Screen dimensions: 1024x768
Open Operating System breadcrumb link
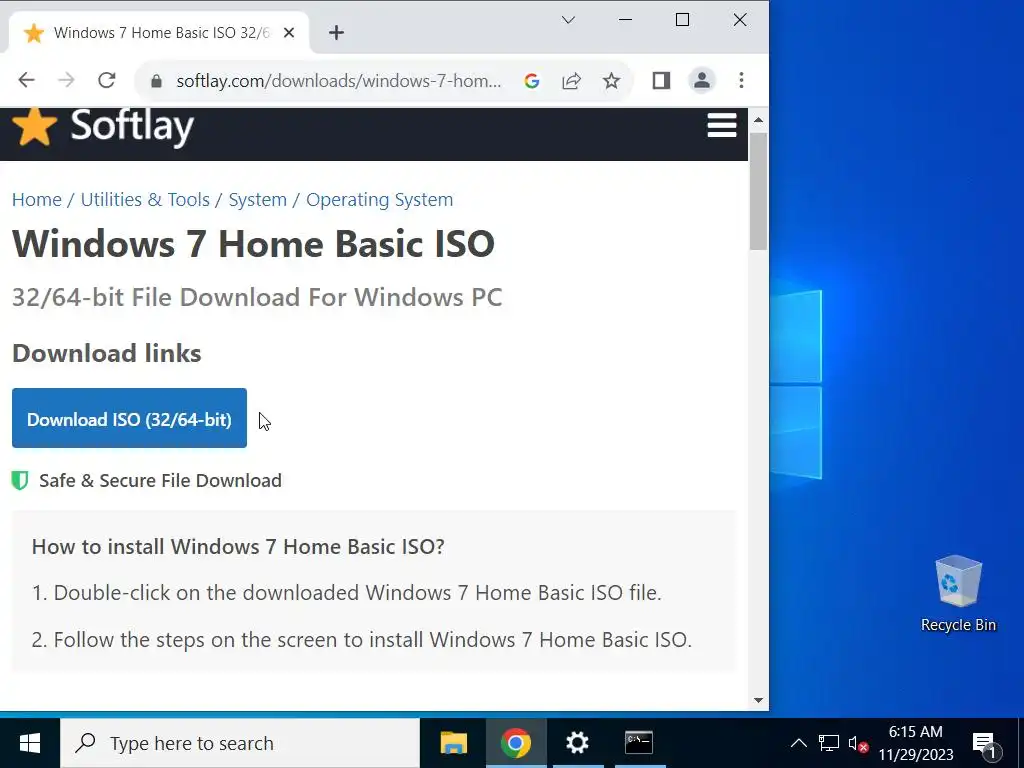(379, 199)
